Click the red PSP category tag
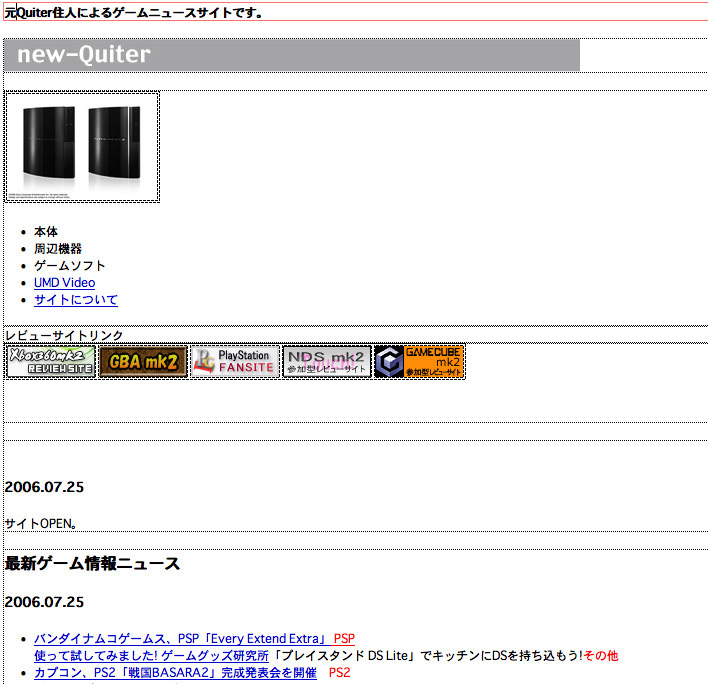Viewport: 708px width, 684px height. click(x=344, y=638)
